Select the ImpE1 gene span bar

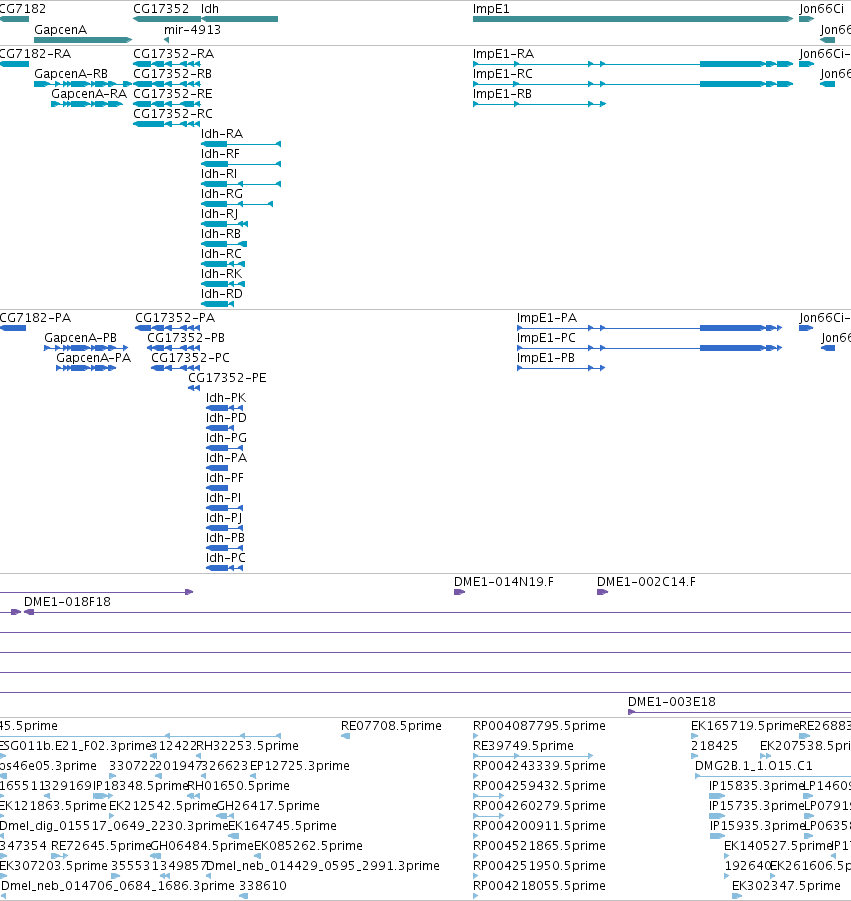click(x=633, y=19)
